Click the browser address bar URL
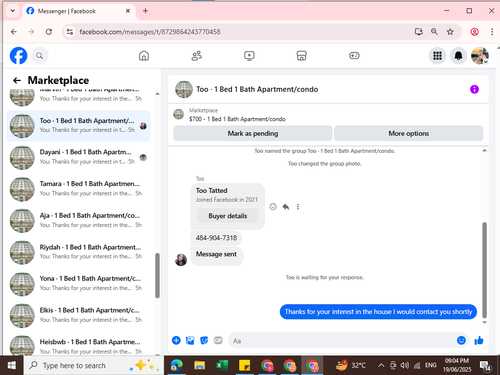This screenshot has width=500, height=375. tap(150, 32)
